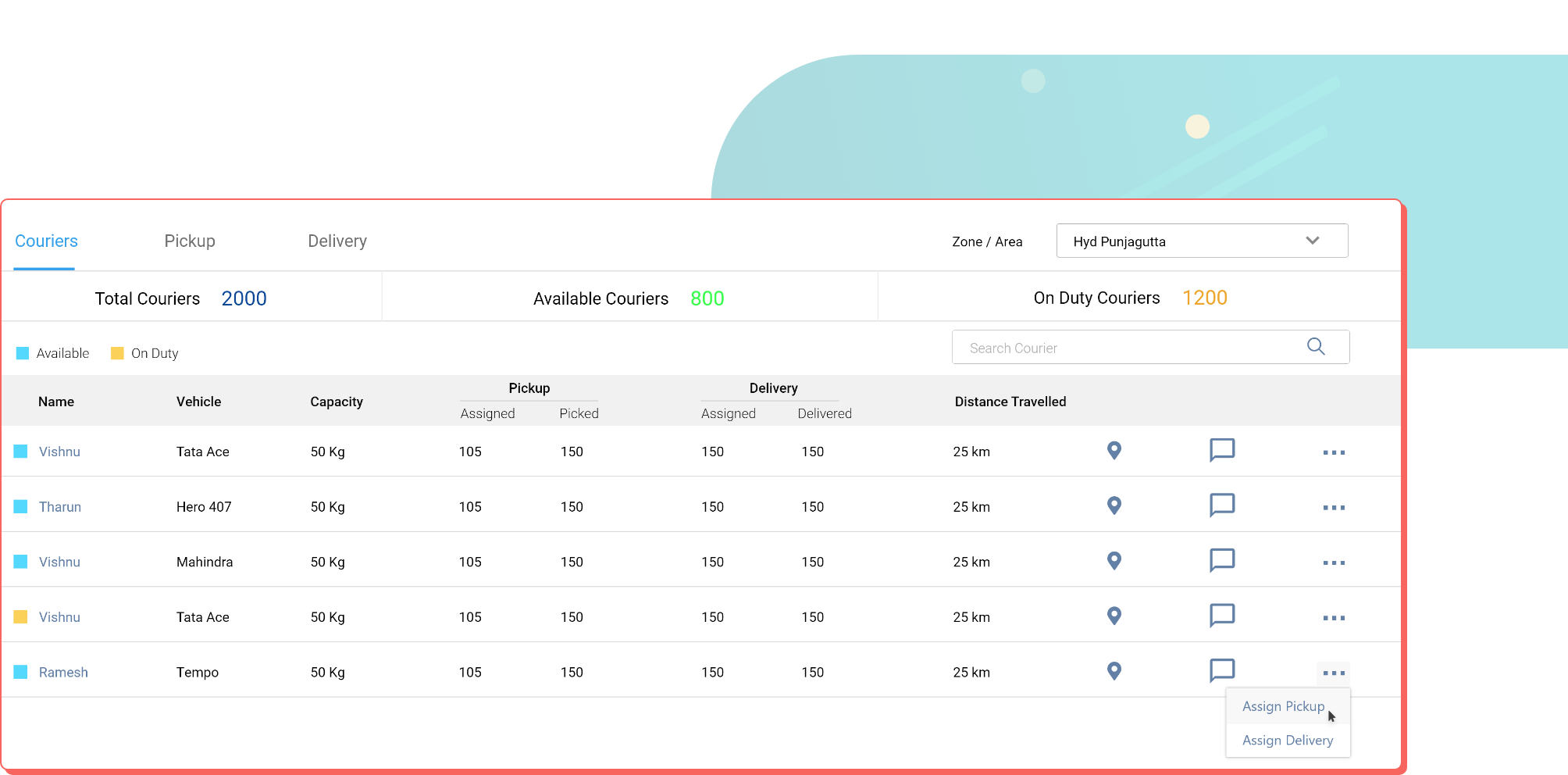The image size is (1568, 775).
Task: Click the search magnifier icon
Action: (1316, 347)
